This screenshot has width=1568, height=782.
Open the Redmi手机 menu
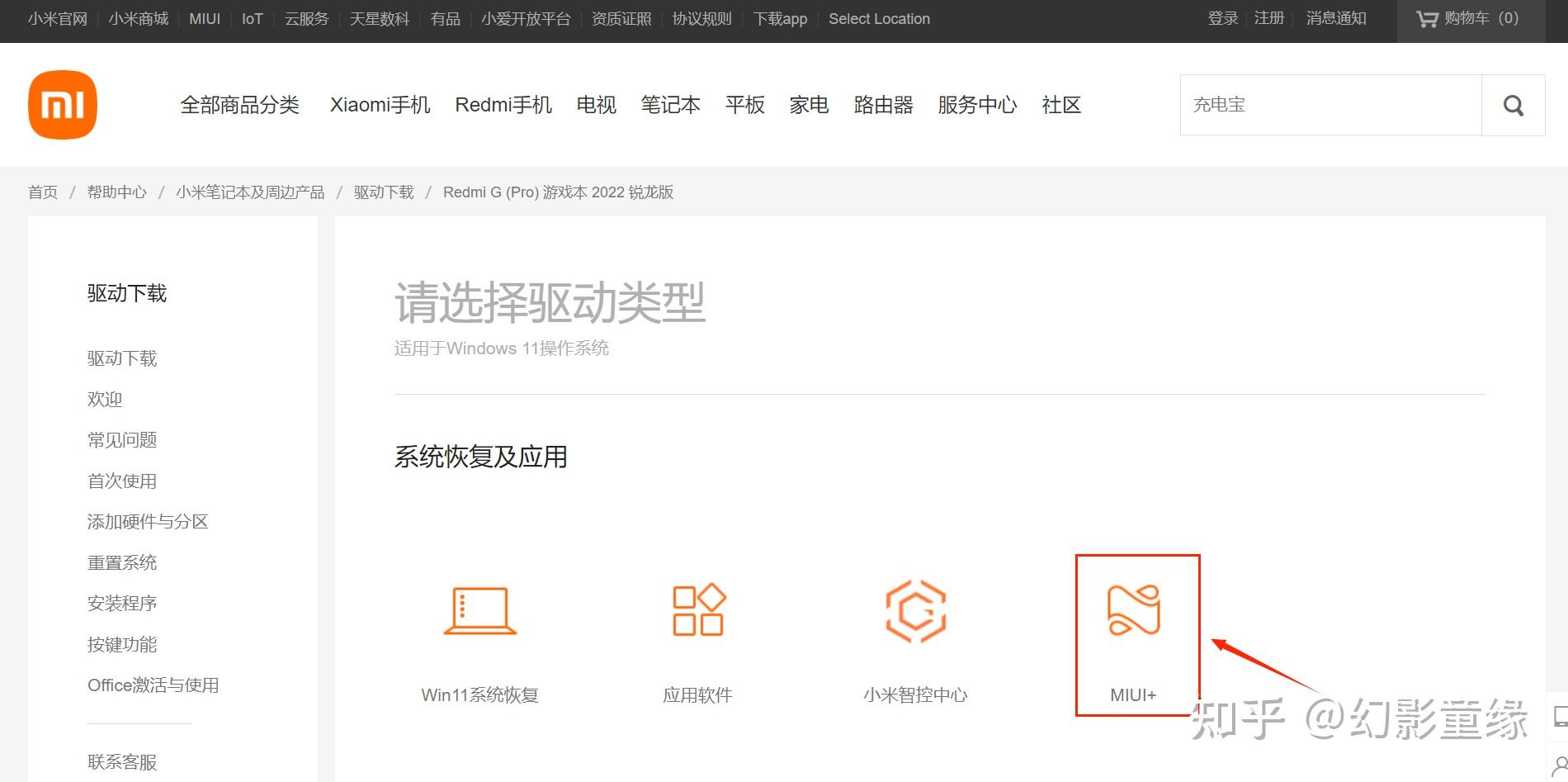click(x=503, y=105)
